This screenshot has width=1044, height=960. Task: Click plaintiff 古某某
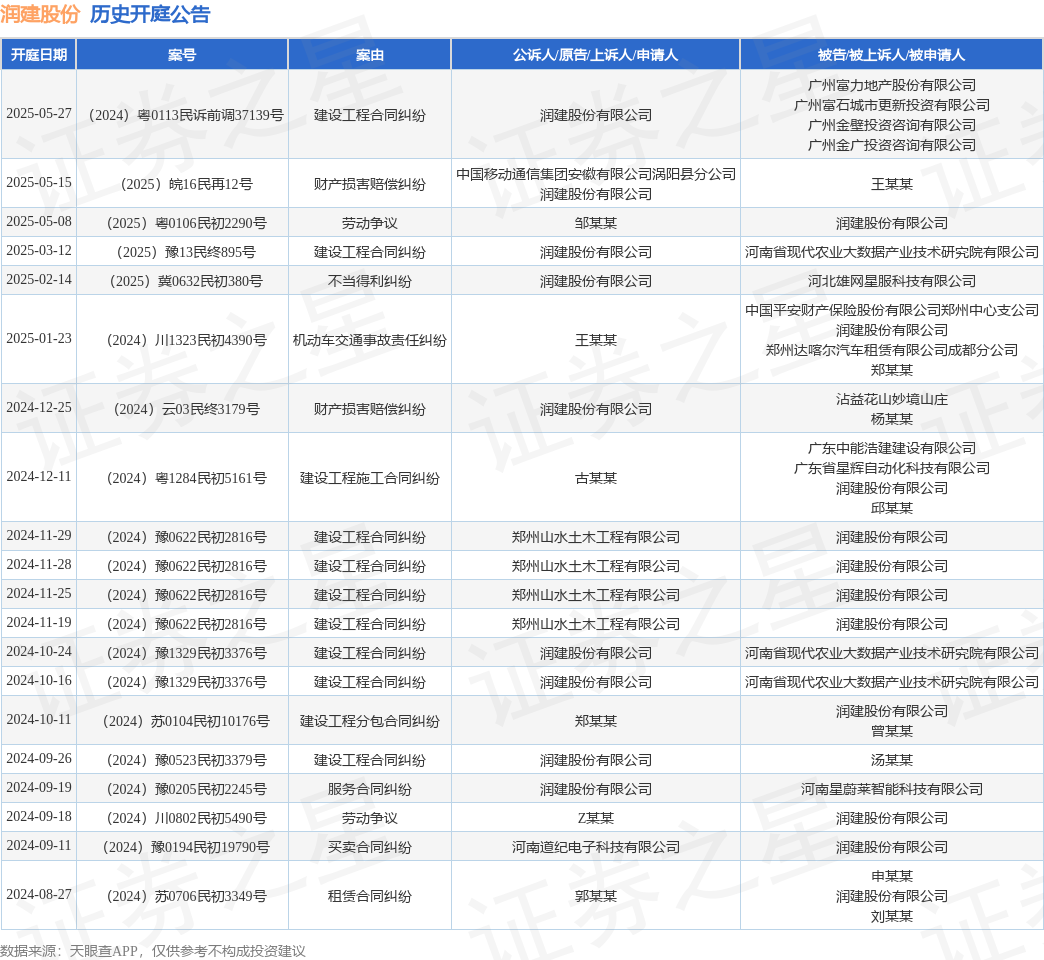[596, 478]
